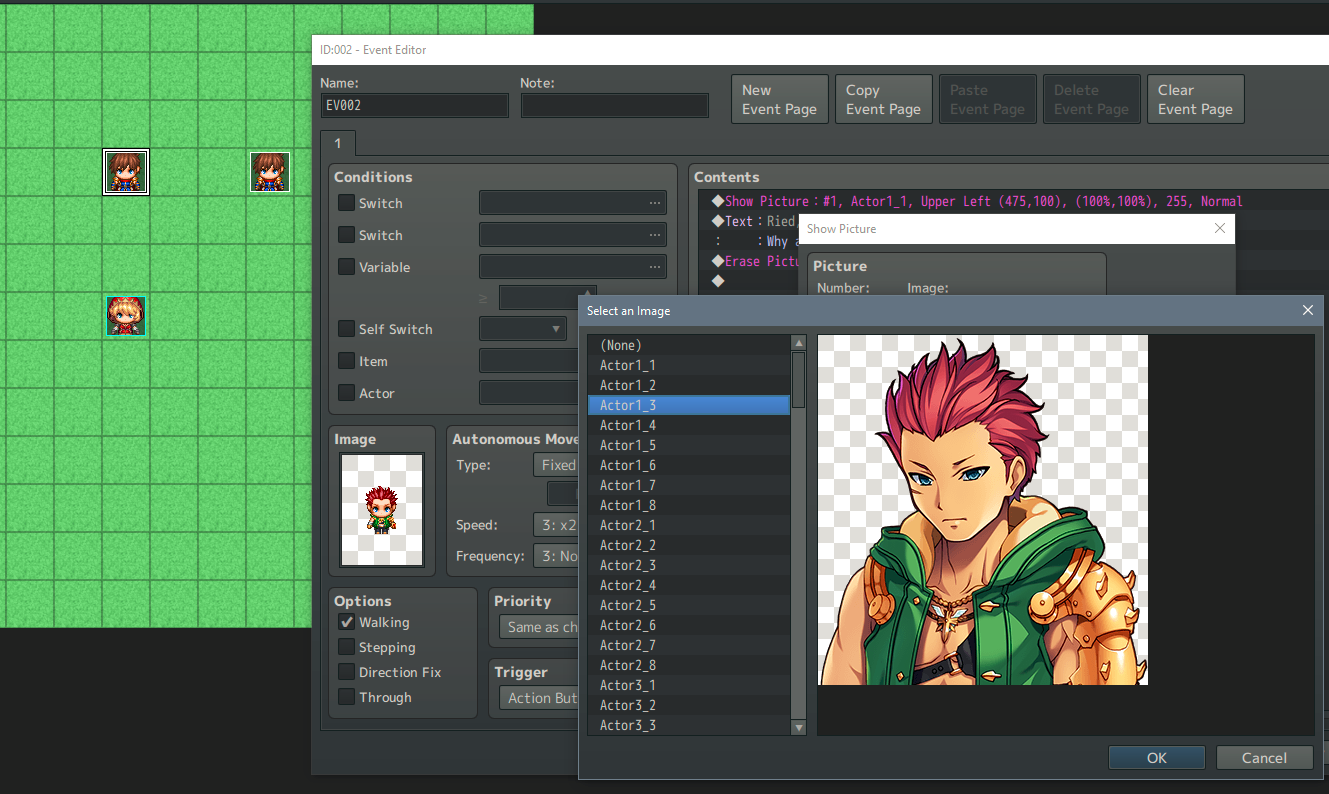Click the New Event Page button
This screenshot has width=1329, height=794.
779,100
